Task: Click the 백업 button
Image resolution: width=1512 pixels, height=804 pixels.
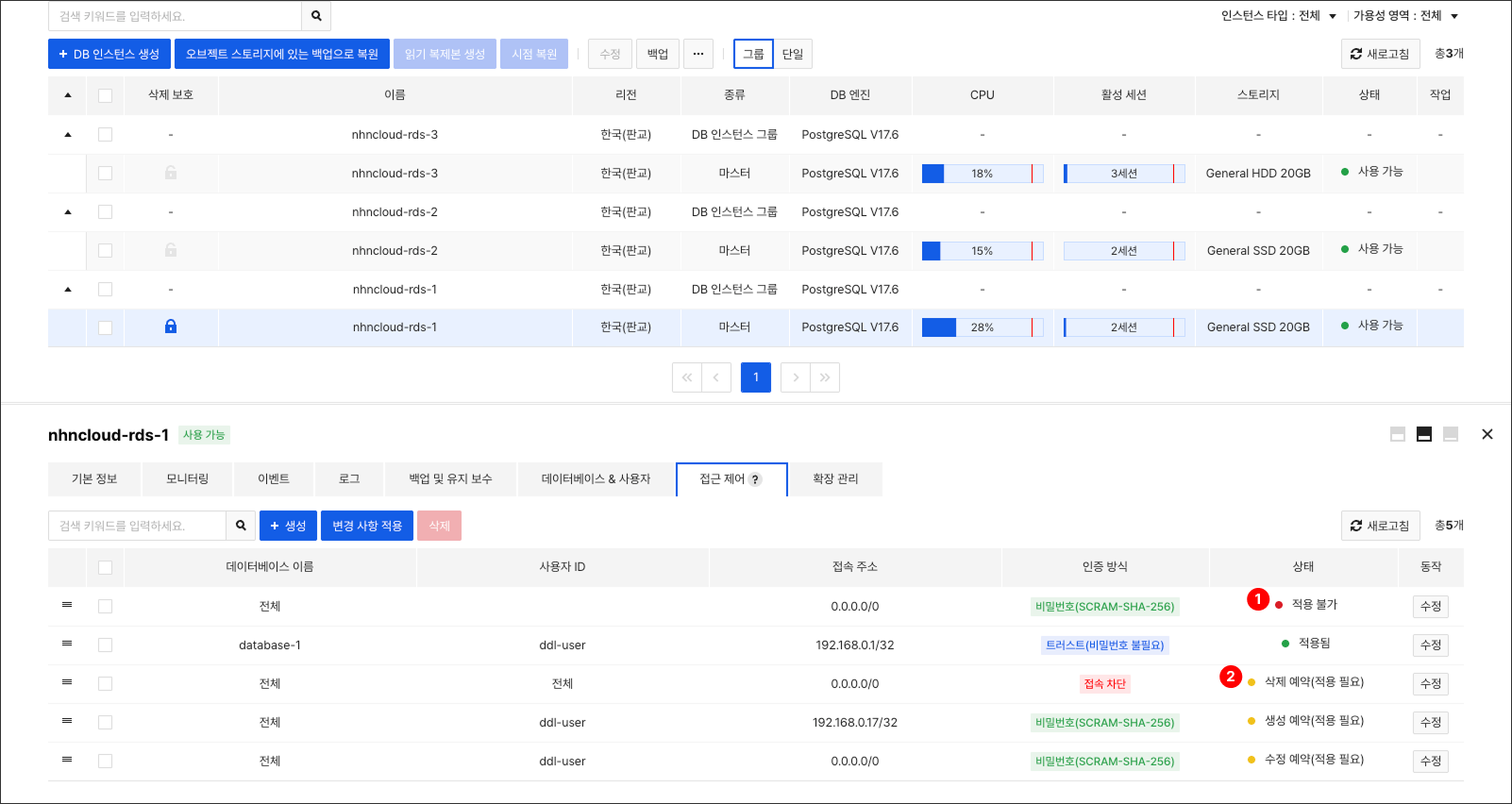Action: pos(658,54)
